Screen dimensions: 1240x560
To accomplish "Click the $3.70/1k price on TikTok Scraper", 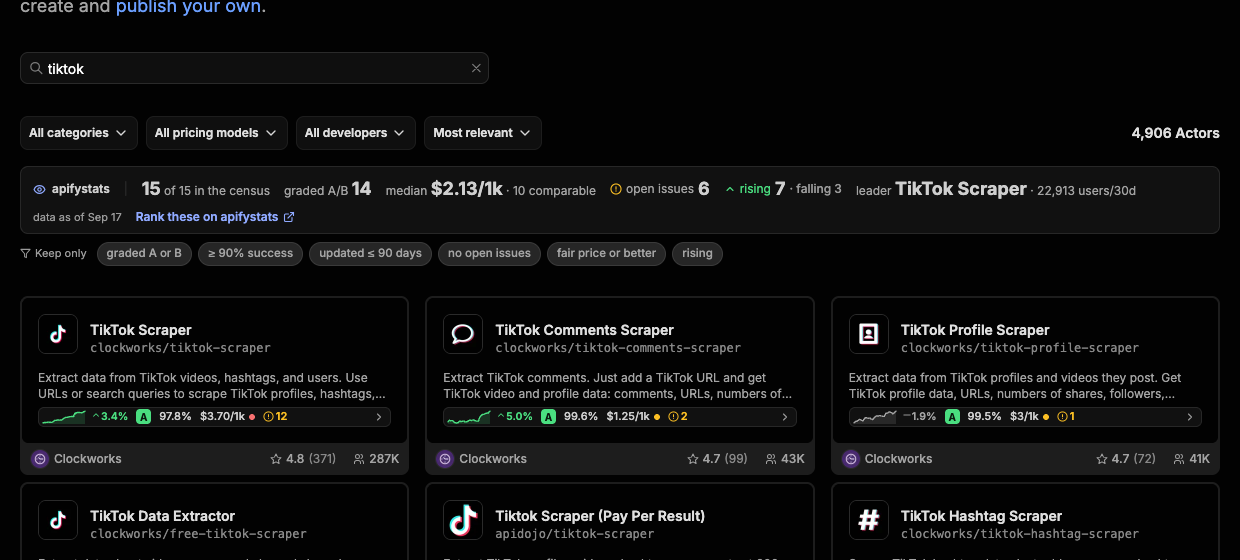I will (222, 417).
